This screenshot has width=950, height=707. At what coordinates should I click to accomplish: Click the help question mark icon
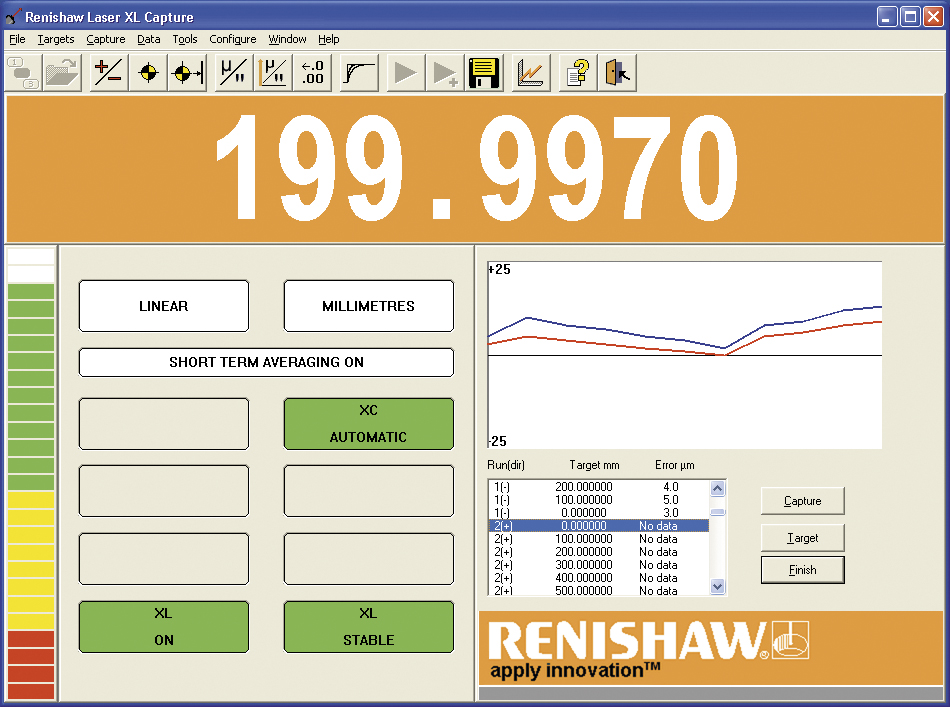(577, 73)
